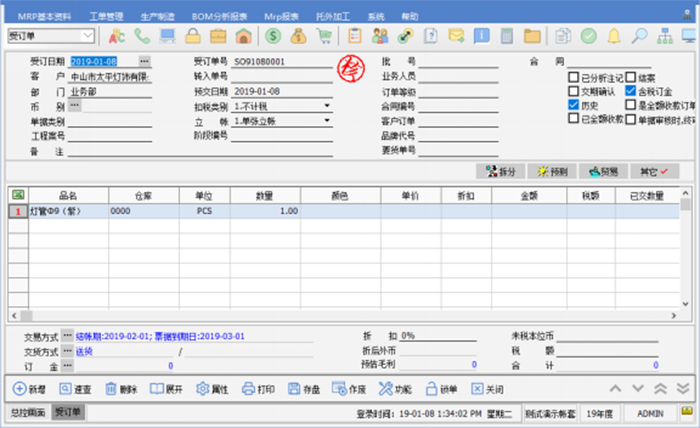The height and width of the screenshot is (428, 700).
Task: Expand the 扣税类别 dropdown
Action: 326,105
